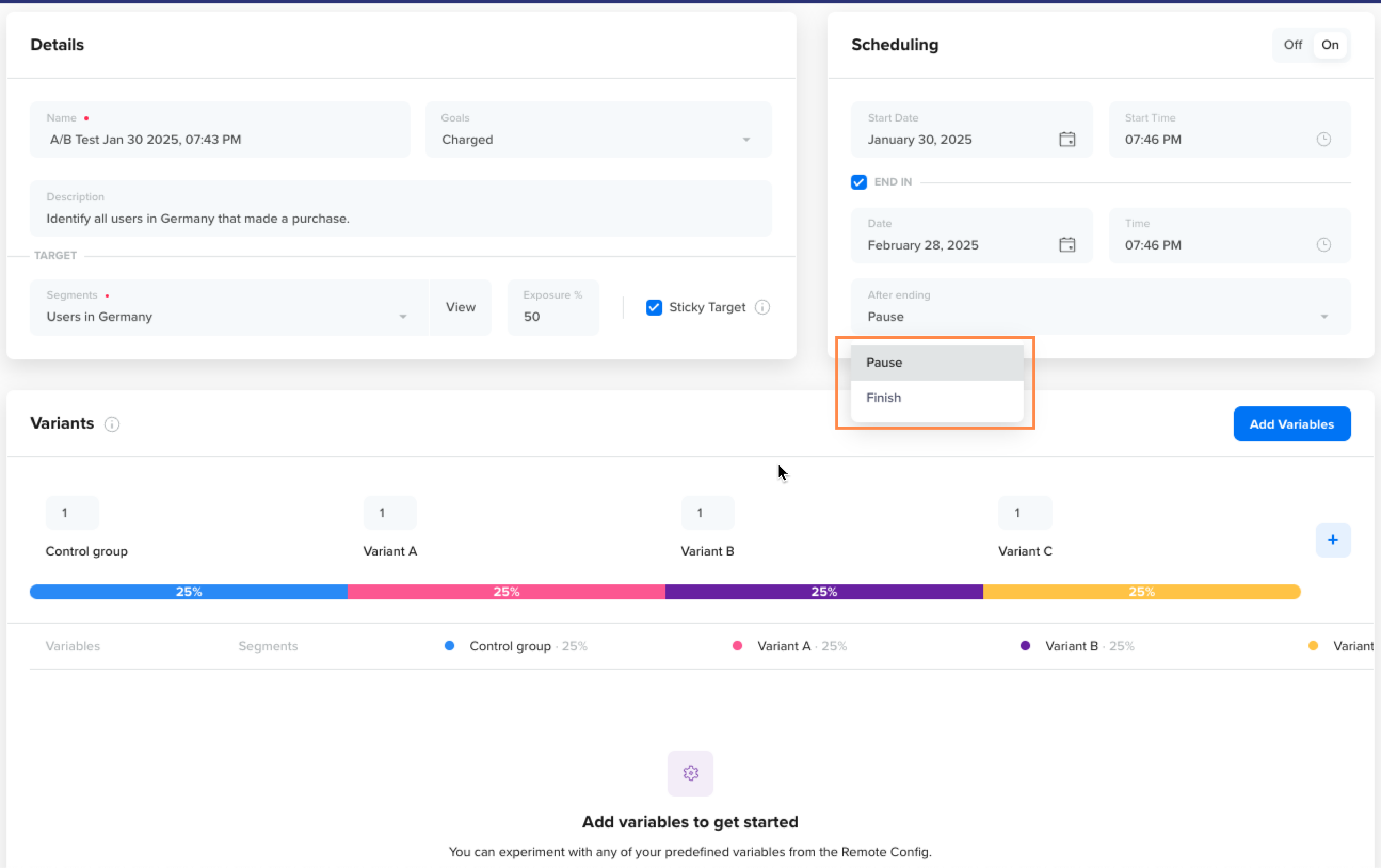Show the Variants info icon

coord(112,424)
